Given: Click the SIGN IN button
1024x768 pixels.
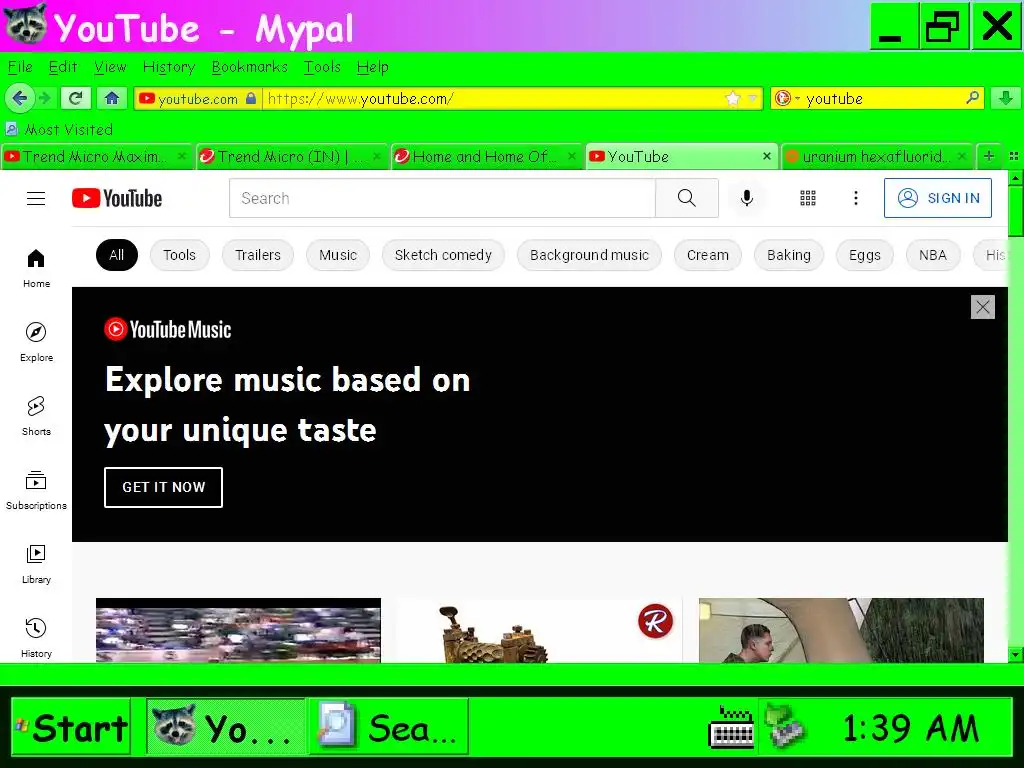Looking at the screenshot, I should tap(938, 198).
